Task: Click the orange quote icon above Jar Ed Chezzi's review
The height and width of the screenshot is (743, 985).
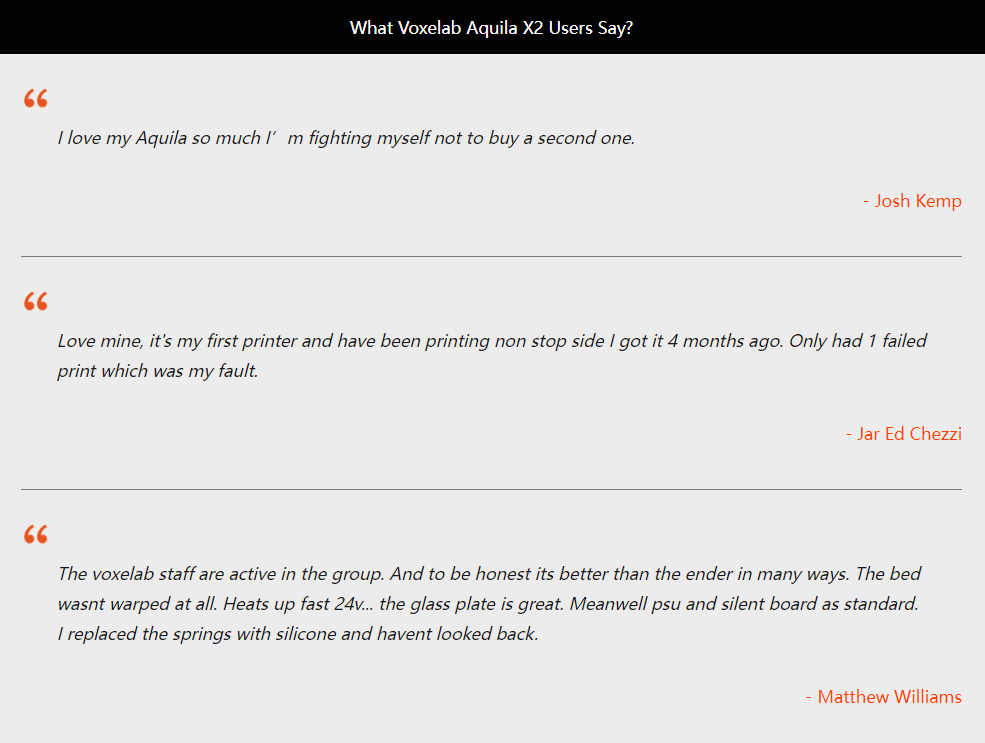Action: tap(36, 301)
